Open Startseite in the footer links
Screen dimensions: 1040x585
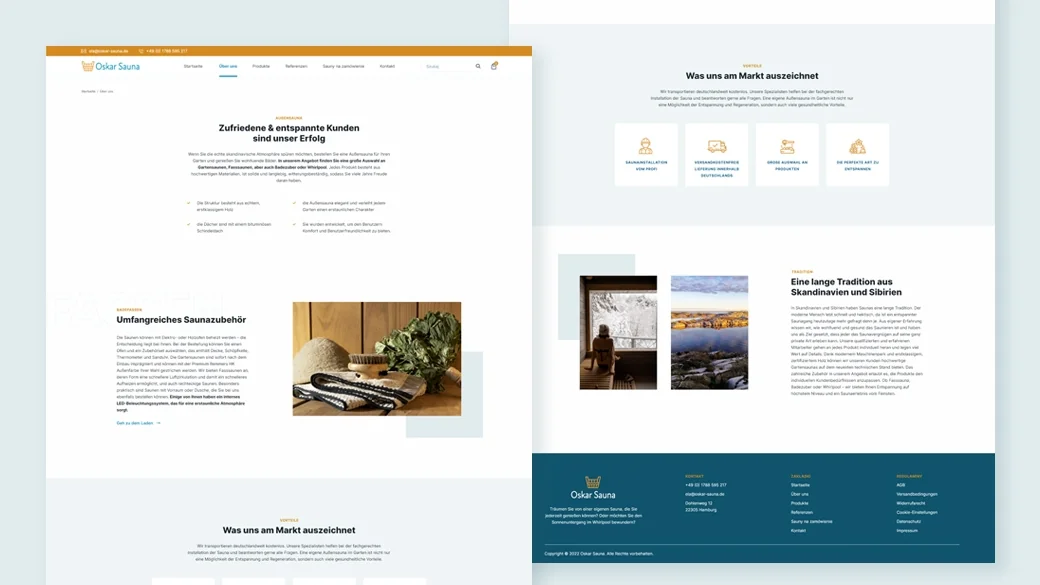tap(800, 485)
